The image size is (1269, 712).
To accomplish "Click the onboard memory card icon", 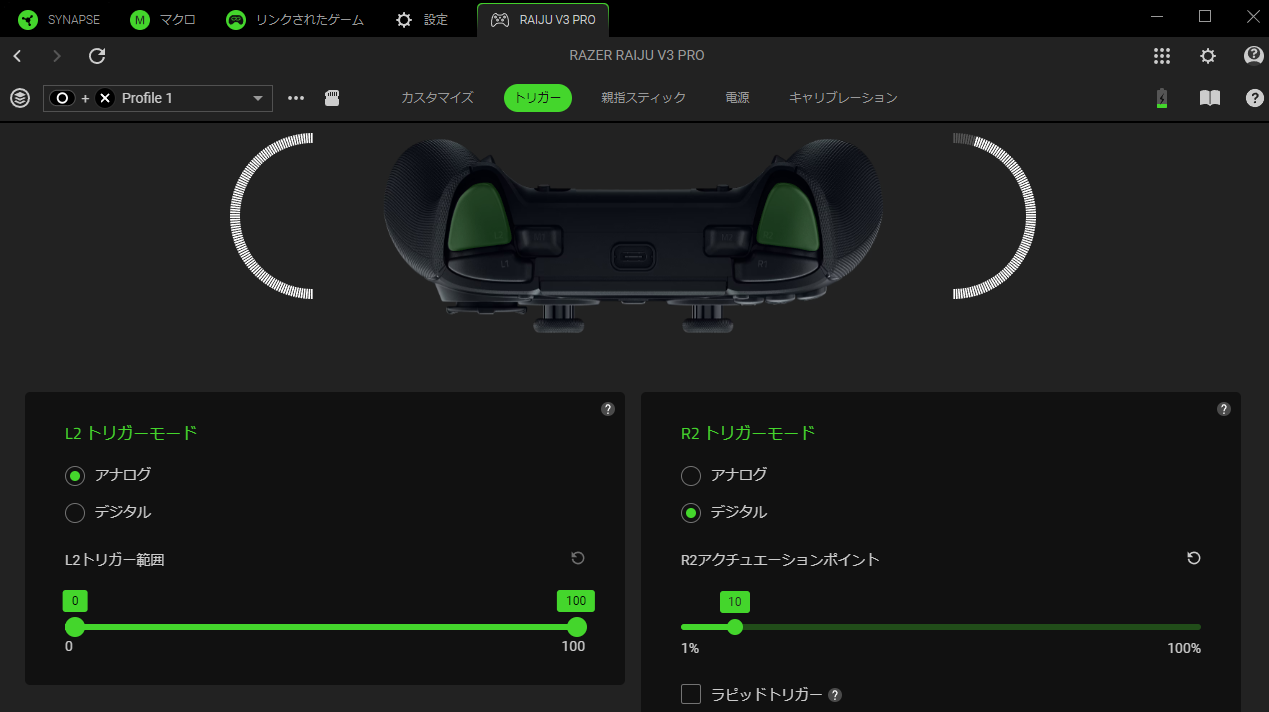I will [333, 98].
